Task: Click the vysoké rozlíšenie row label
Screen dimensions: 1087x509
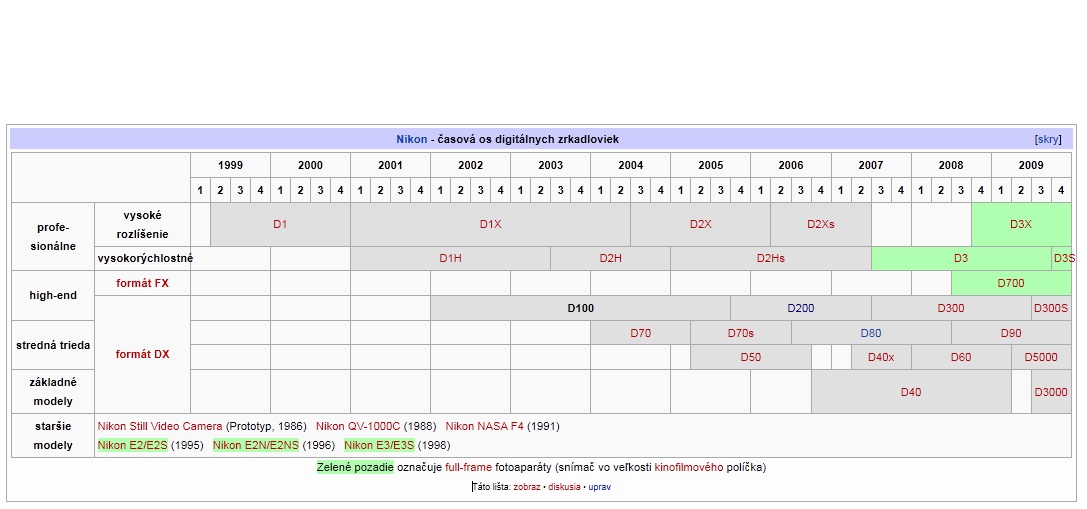Action: pyautogui.click(x=142, y=225)
